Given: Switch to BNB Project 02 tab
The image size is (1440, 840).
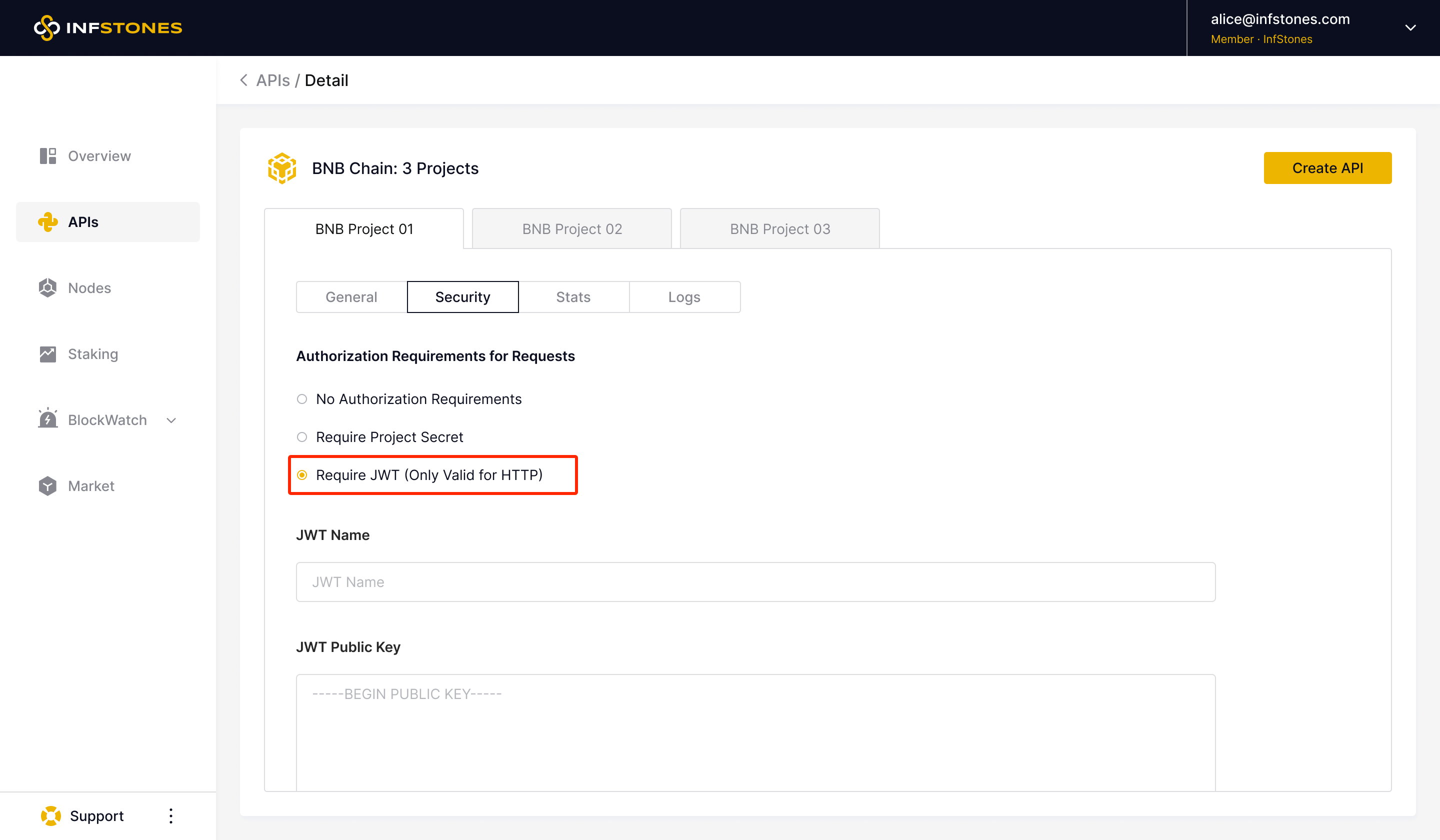Looking at the screenshot, I should 571,228.
